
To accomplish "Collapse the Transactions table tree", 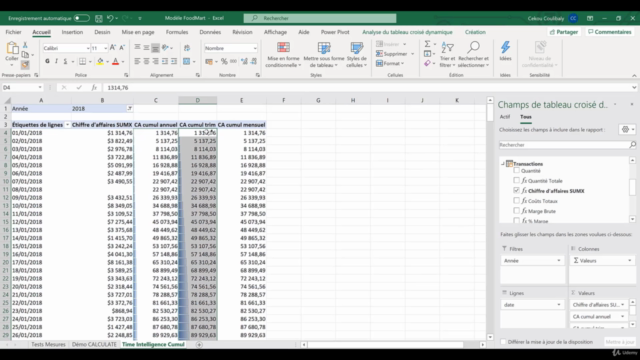I will point(503,163).
